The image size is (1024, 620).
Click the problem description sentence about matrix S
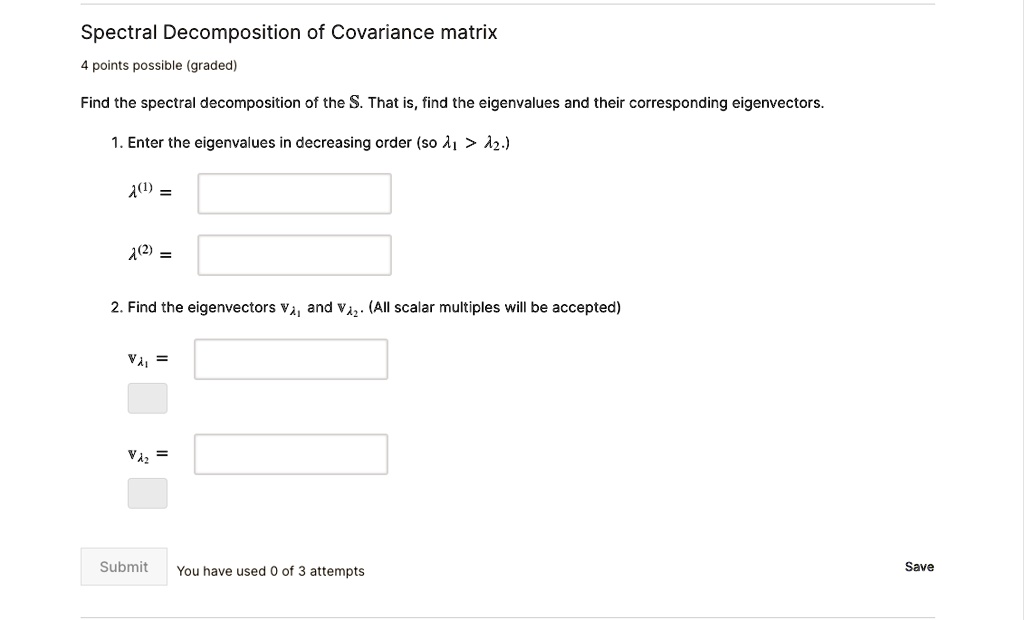tap(451, 102)
